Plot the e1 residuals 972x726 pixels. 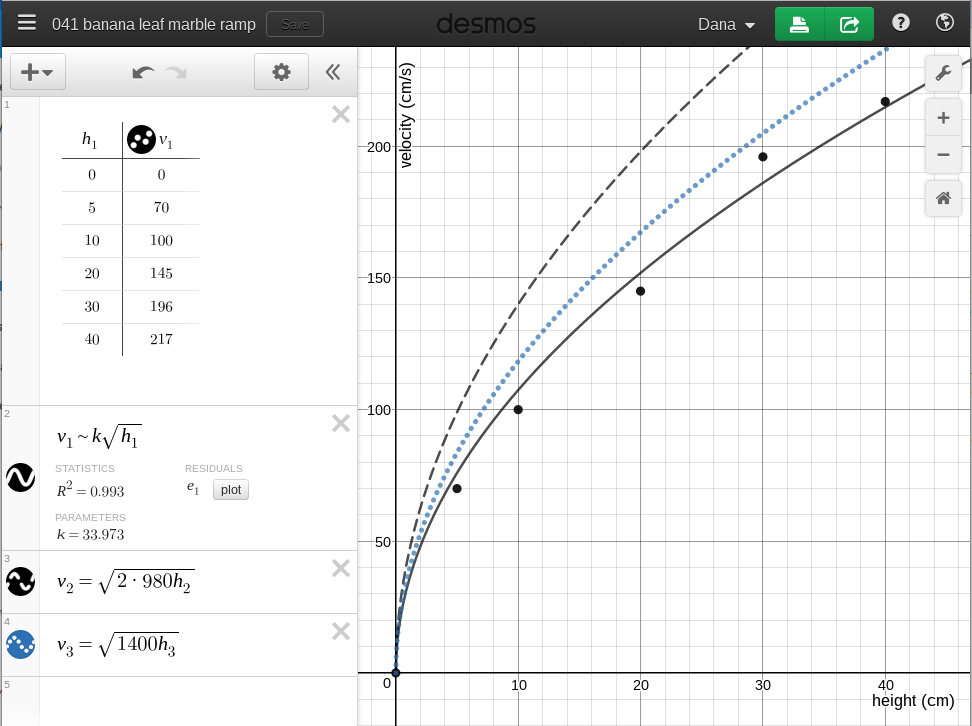[231, 490]
